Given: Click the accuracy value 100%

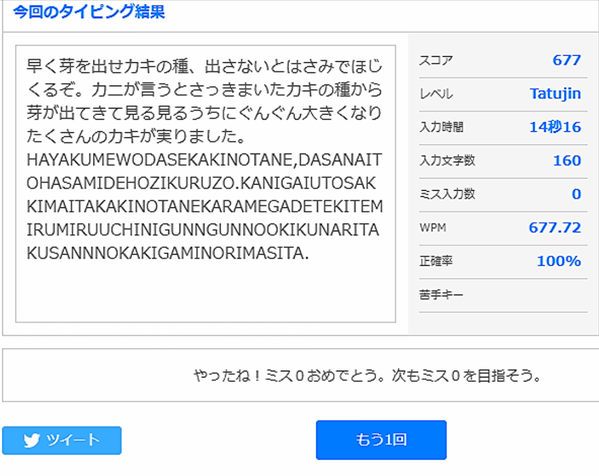Looking at the screenshot, I should [559, 261].
